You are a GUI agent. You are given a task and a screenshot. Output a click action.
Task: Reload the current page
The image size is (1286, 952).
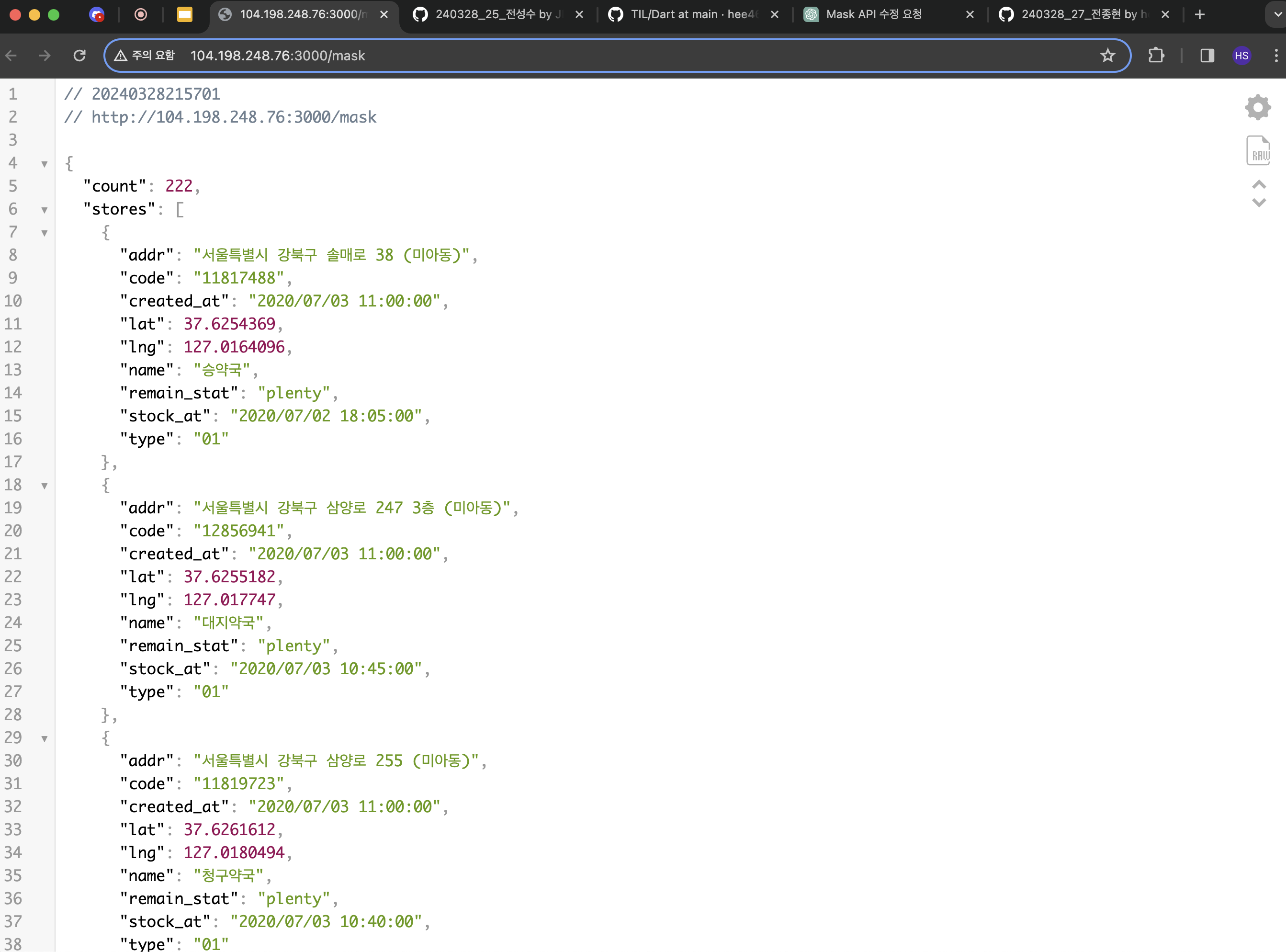[x=79, y=56]
